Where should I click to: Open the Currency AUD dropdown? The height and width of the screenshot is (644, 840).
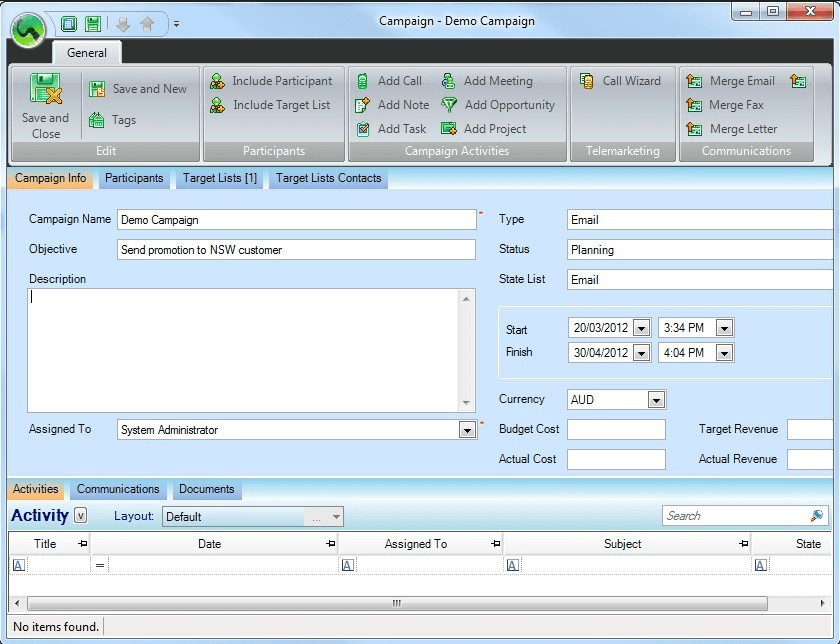pyautogui.click(x=656, y=400)
